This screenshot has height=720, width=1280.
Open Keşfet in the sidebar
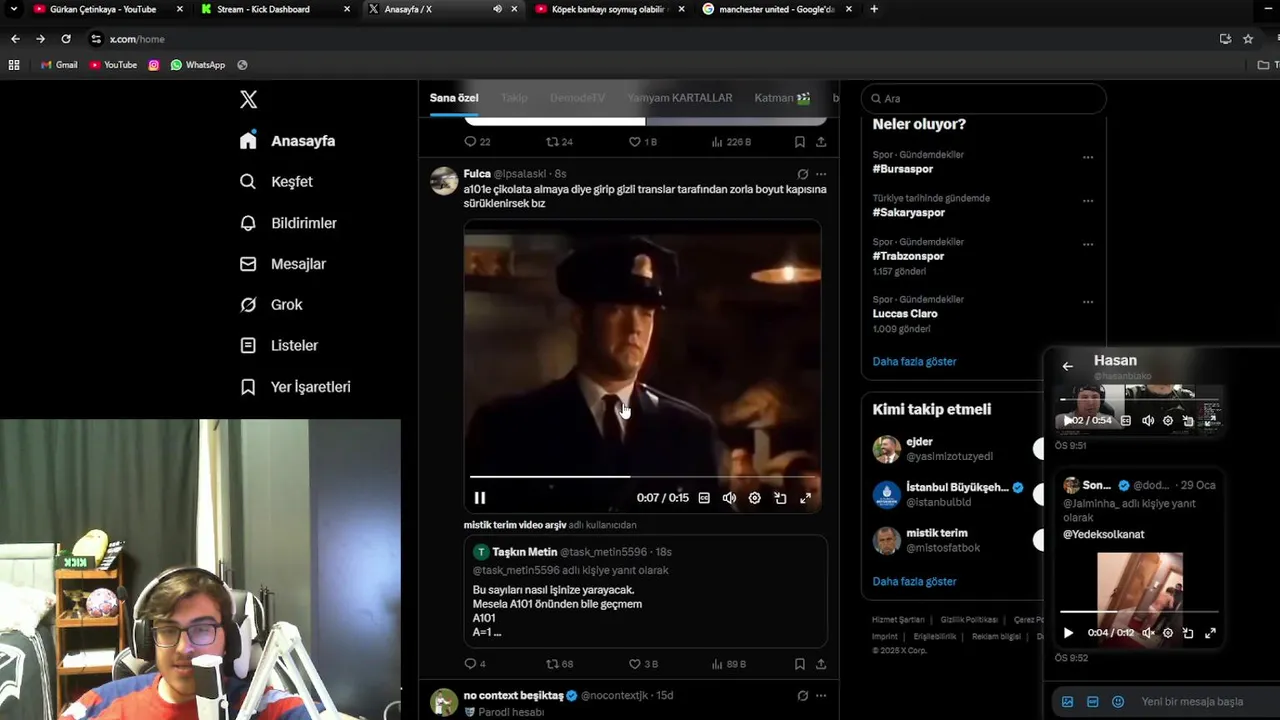tap(276, 182)
